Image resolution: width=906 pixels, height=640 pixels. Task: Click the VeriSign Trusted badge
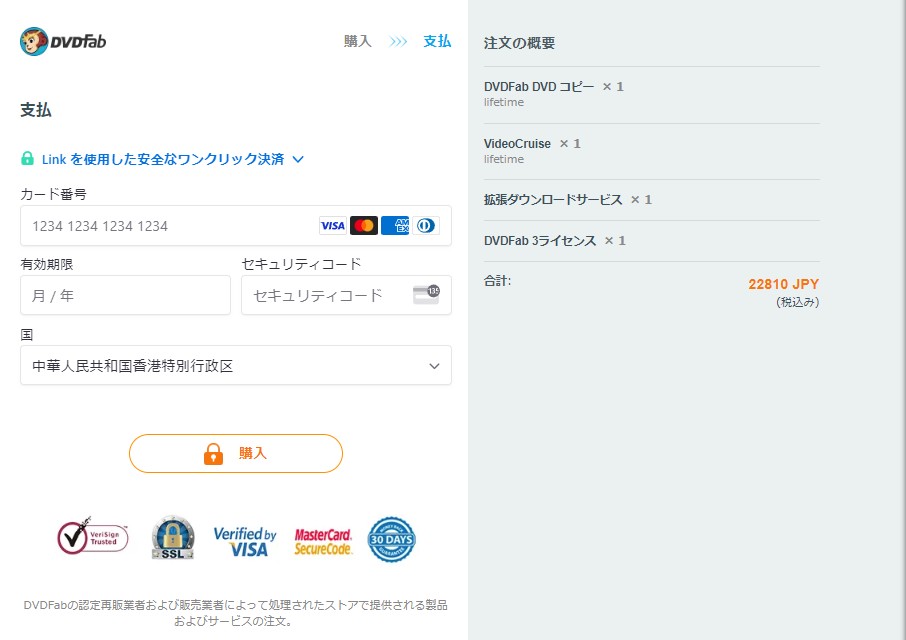[x=92, y=537]
